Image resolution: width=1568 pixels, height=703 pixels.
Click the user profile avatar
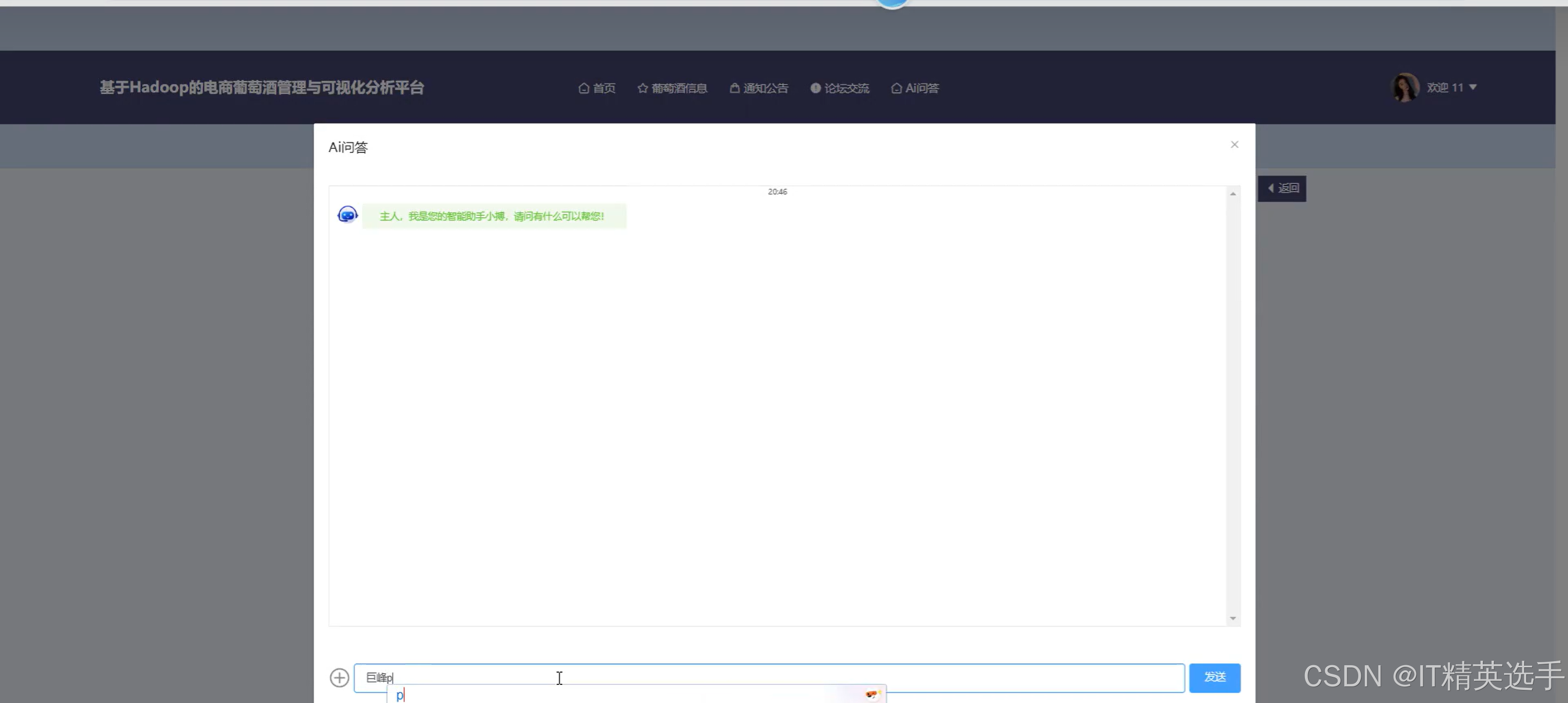coord(1405,87)
